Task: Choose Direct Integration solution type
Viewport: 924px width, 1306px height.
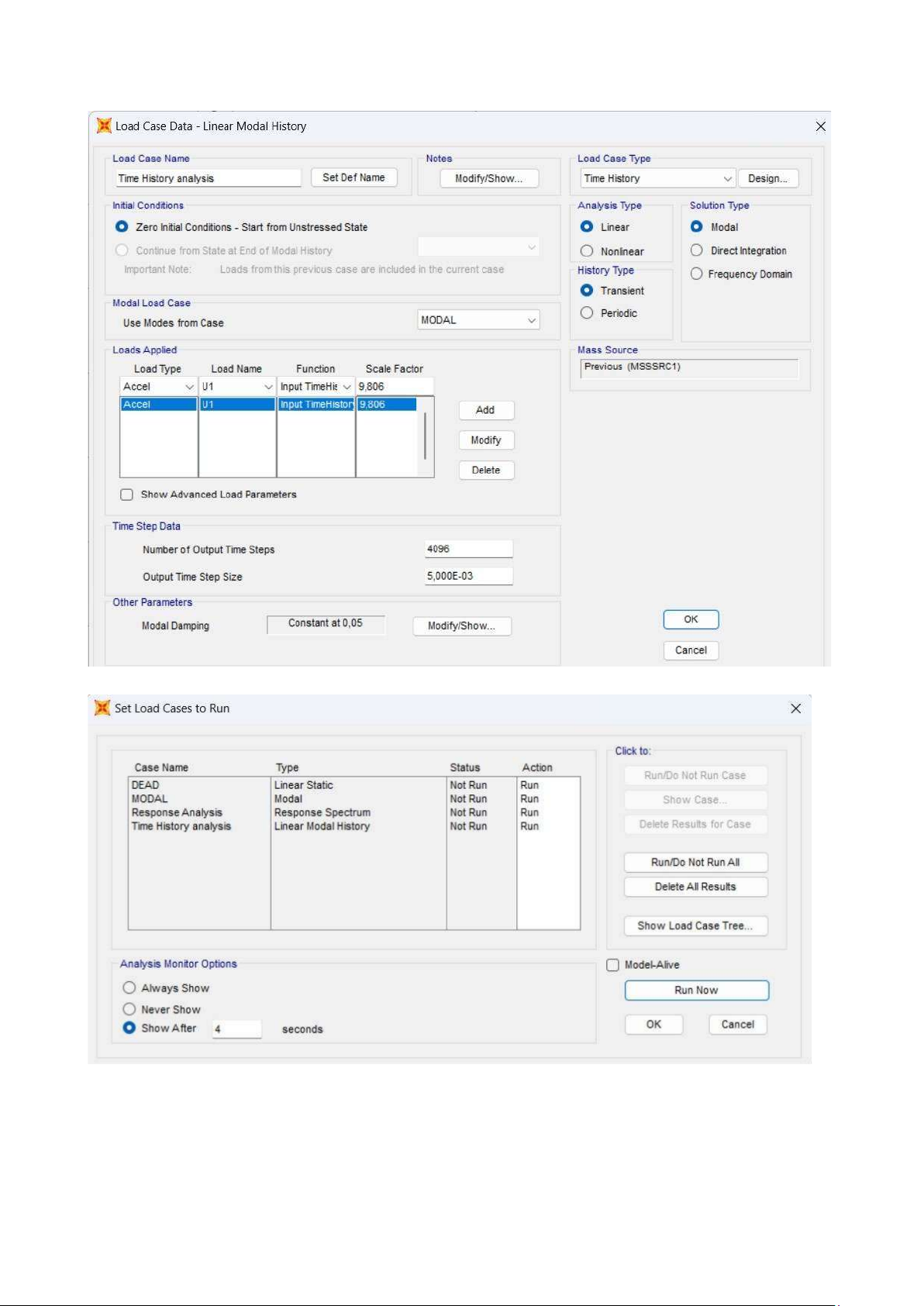Action: tap(697, 250)
